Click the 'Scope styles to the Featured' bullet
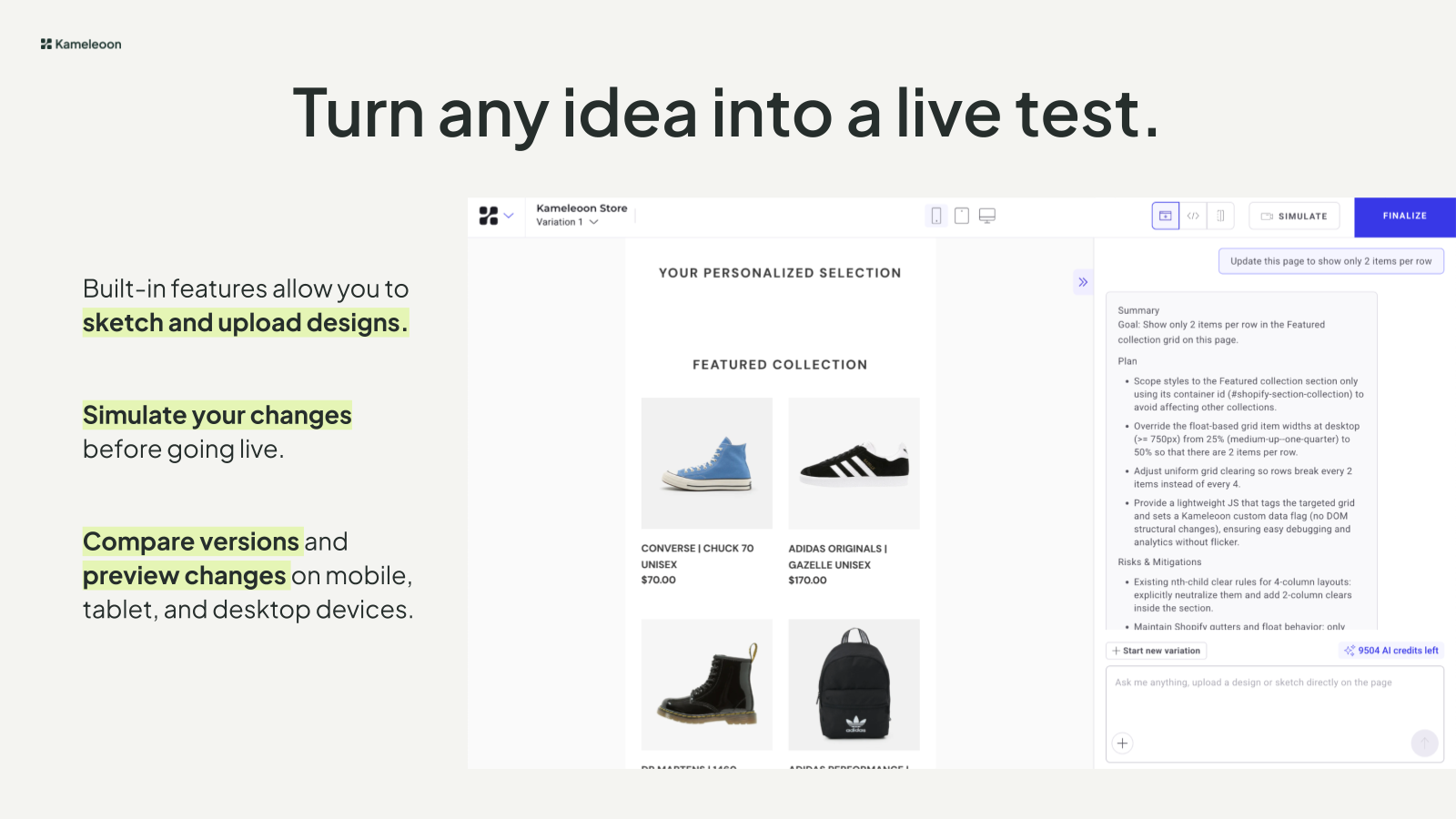 click(1249, 394)
